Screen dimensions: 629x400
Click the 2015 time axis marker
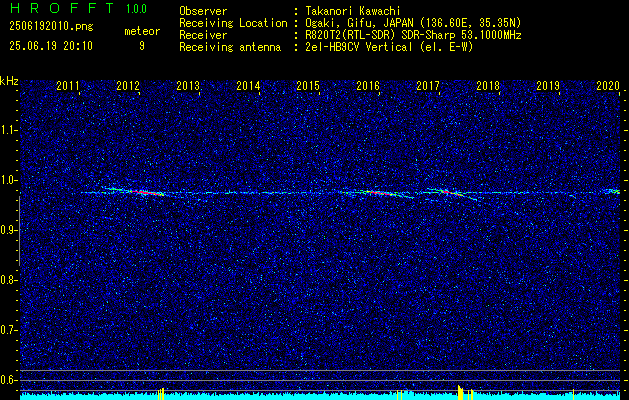[x=308, y=85]
